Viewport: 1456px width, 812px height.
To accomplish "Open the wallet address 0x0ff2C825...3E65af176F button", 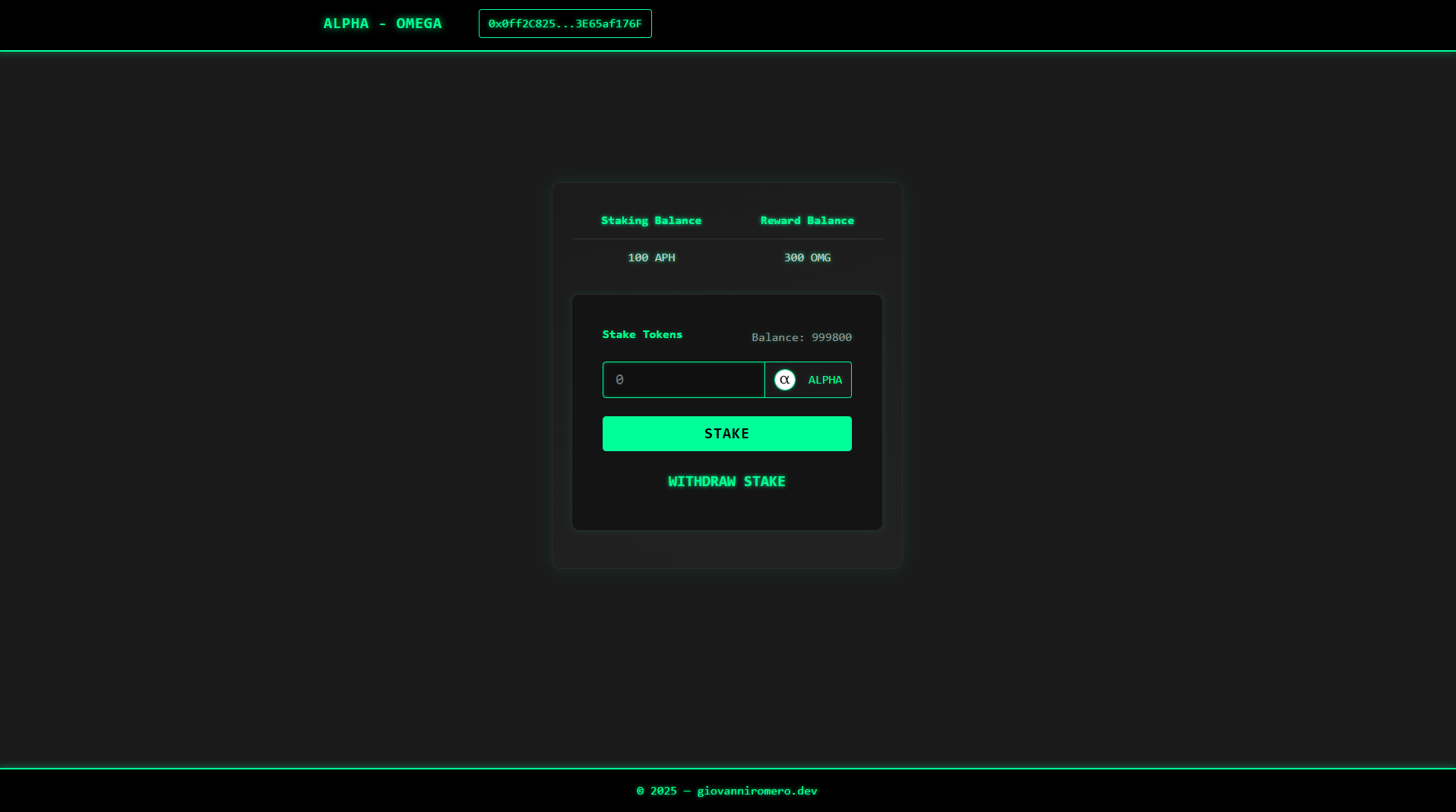I will tap(565, 24).
